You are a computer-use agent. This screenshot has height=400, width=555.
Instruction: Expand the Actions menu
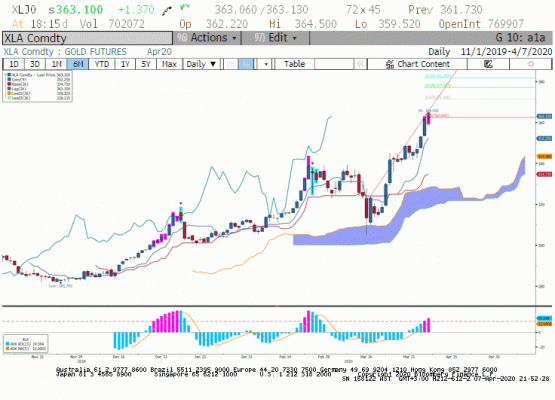(207, 38)
